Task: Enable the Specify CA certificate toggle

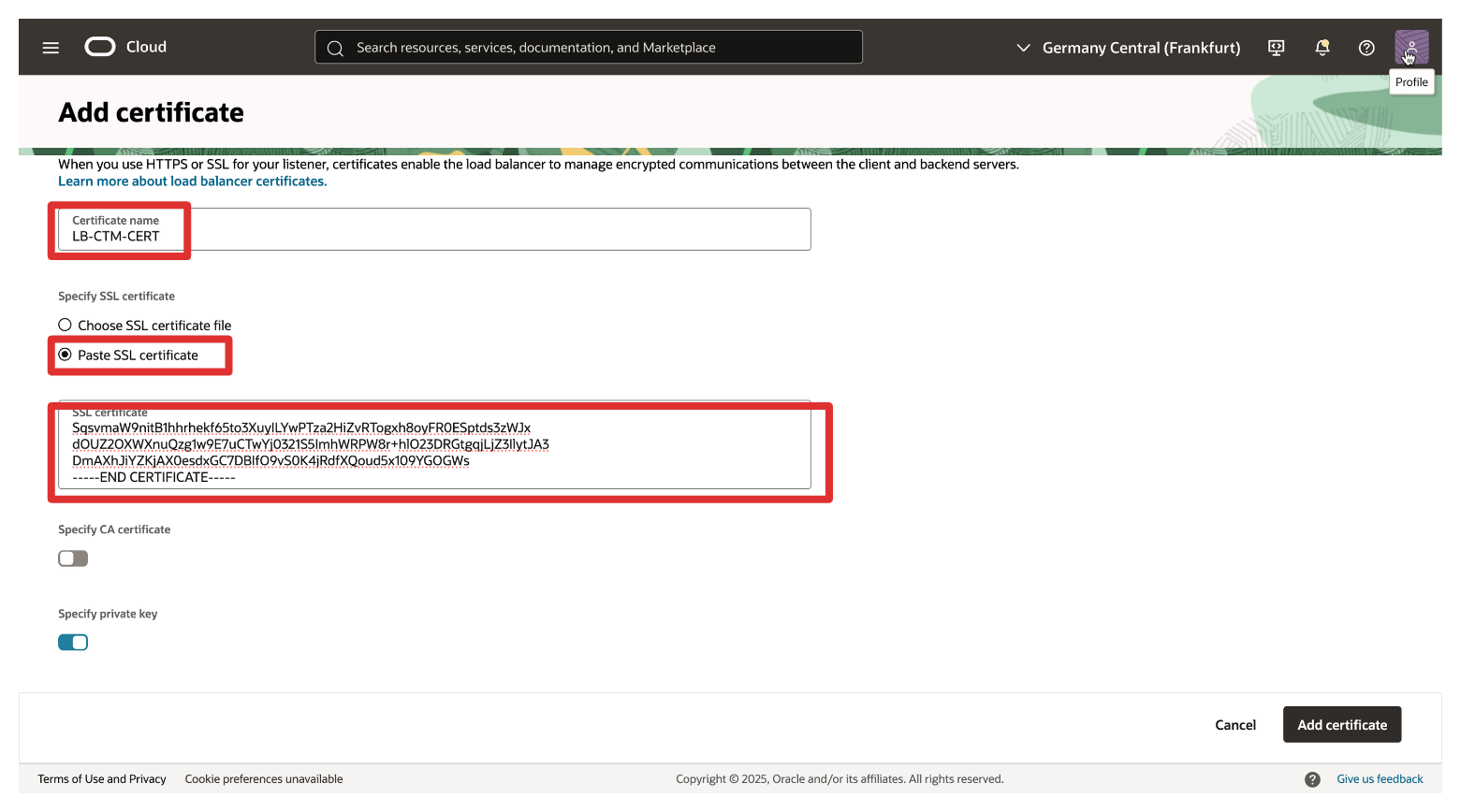Action: pos(73,558)
